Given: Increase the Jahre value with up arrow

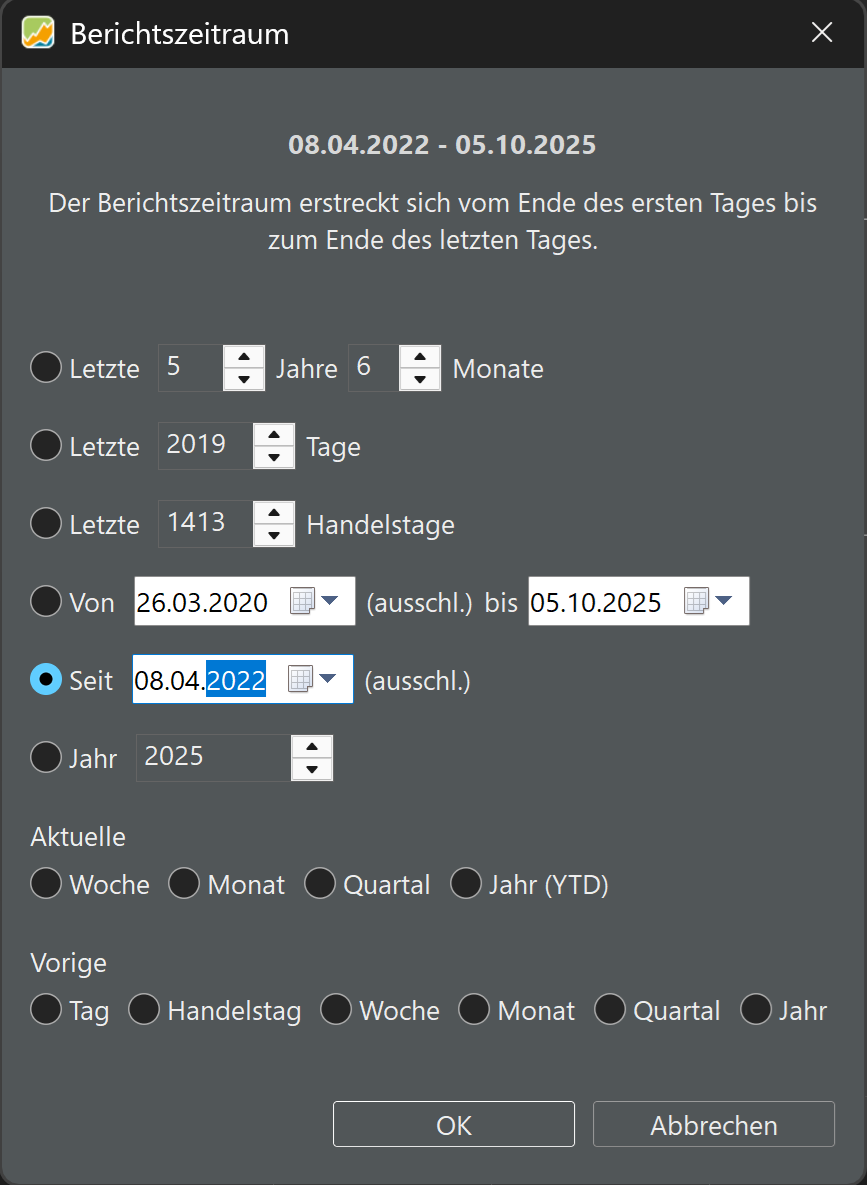Looking at the screenshot, I should (244, 357).
